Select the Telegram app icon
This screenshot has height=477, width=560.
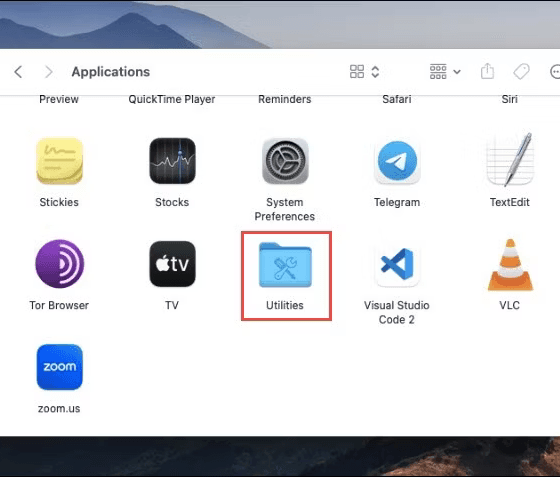click(397, 161)
